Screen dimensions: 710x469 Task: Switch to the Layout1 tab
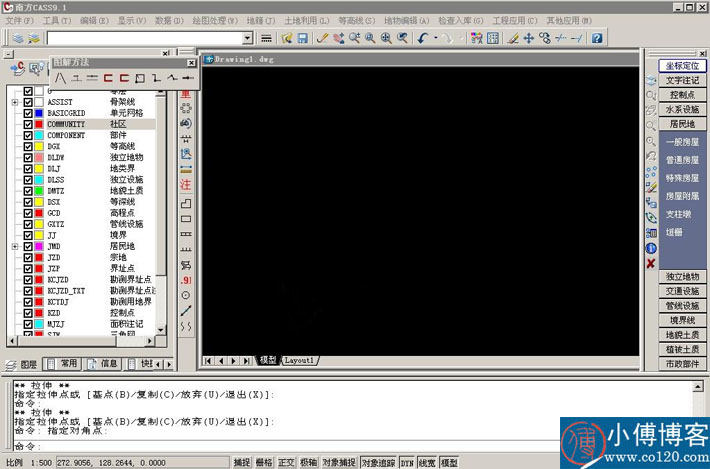point(299,360)
